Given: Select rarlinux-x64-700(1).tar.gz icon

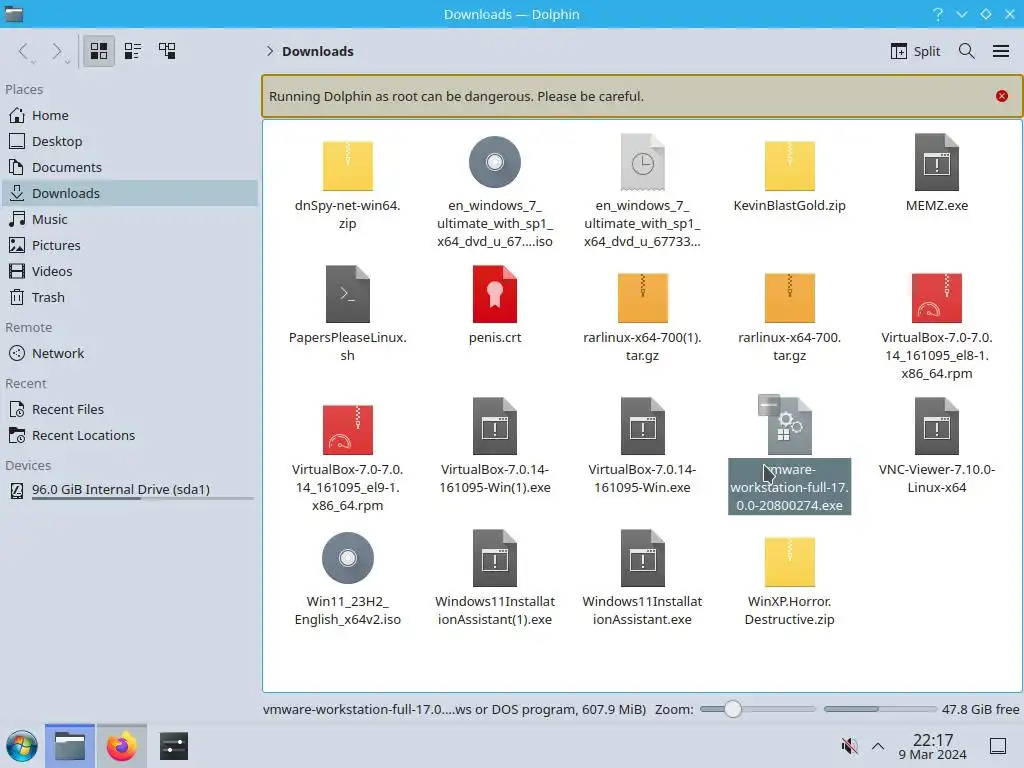Looking at the screenshot, I should [643, 297].
